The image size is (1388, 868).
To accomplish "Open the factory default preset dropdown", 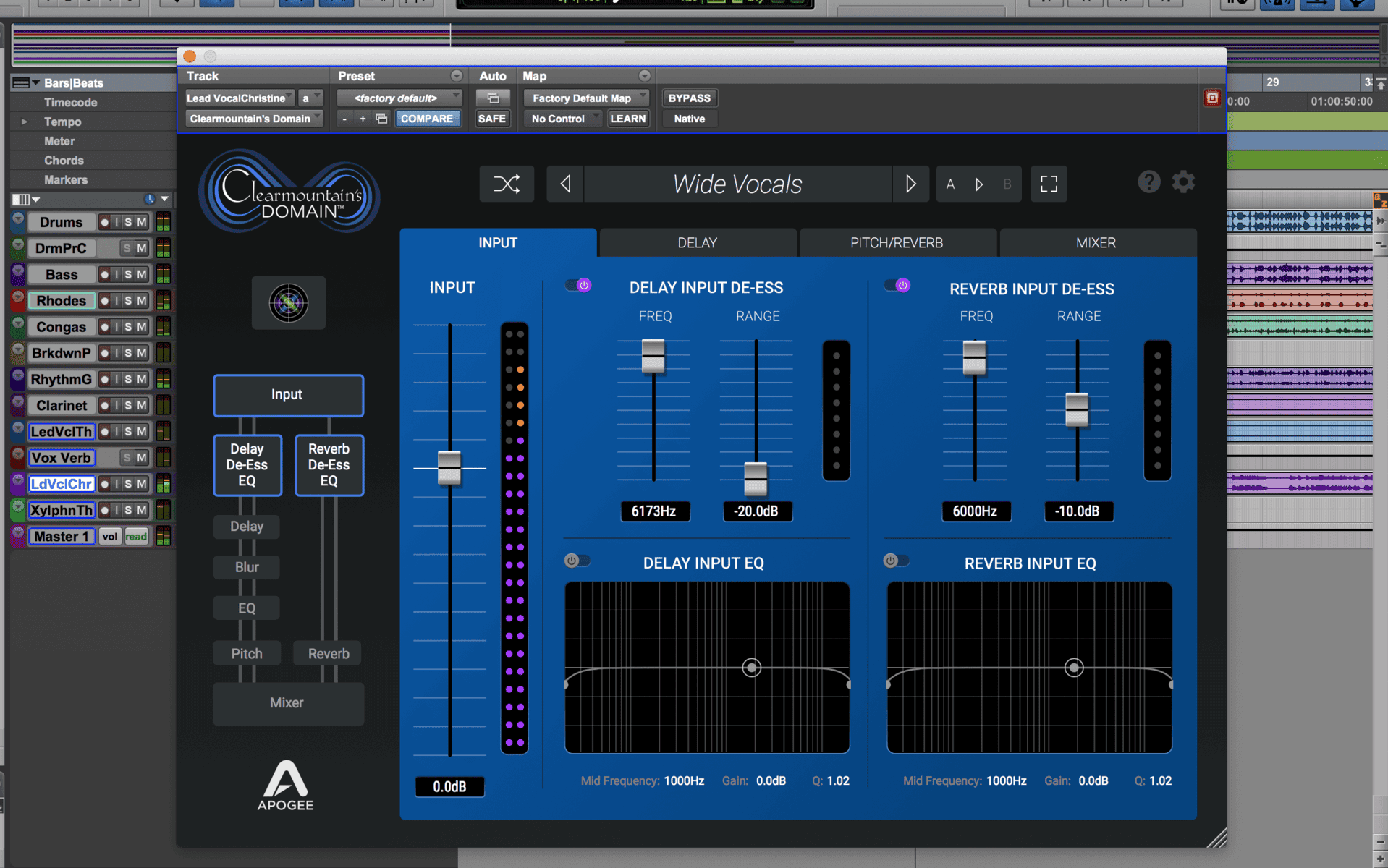I will 399,98.
